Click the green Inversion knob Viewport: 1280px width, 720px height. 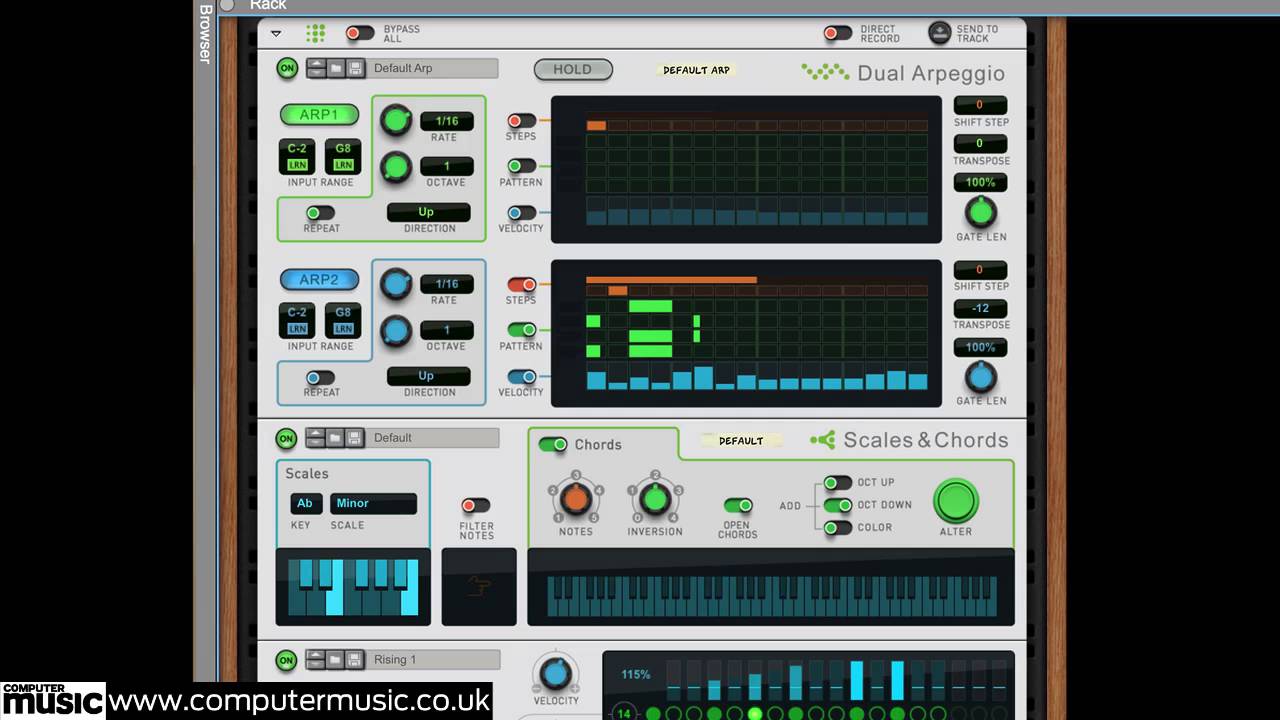pos(654,498)
